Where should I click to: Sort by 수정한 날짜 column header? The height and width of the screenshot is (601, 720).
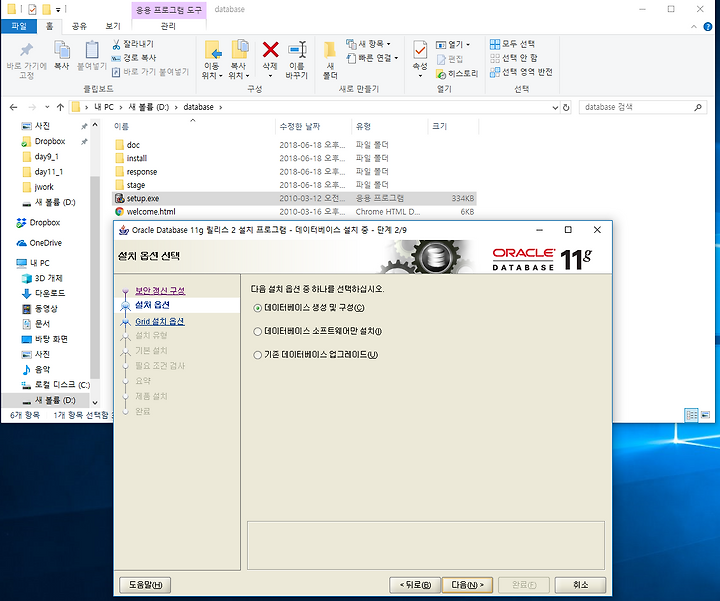(300, 127)
